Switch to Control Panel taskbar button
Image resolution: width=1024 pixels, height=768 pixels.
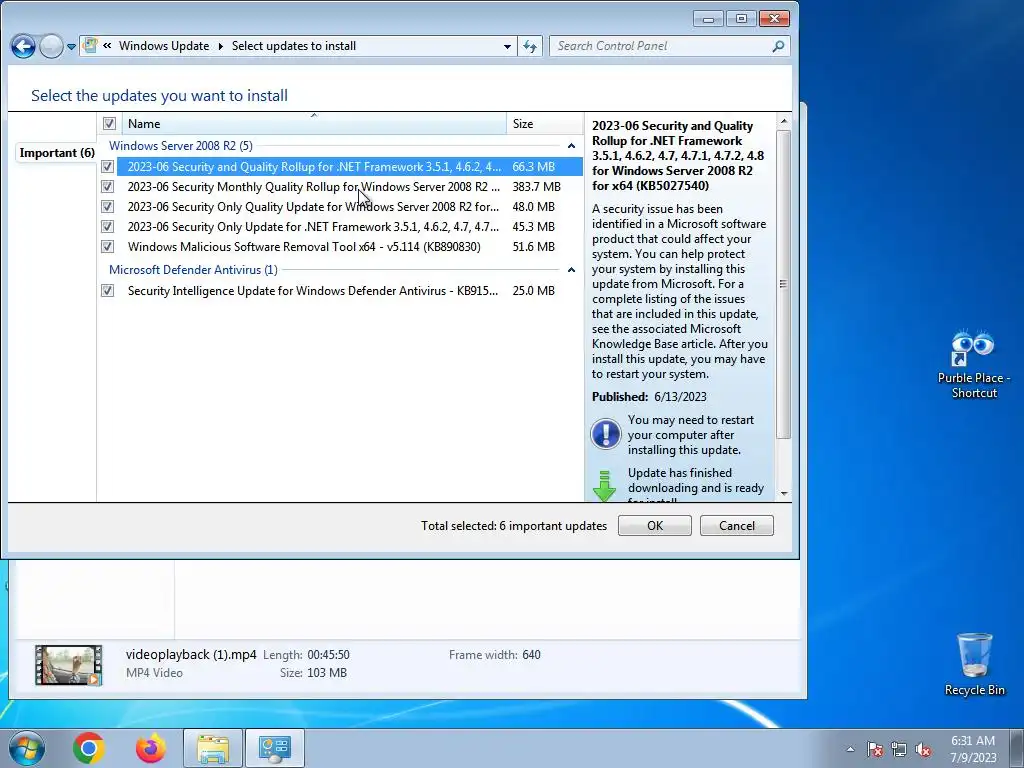coord(274,748)
